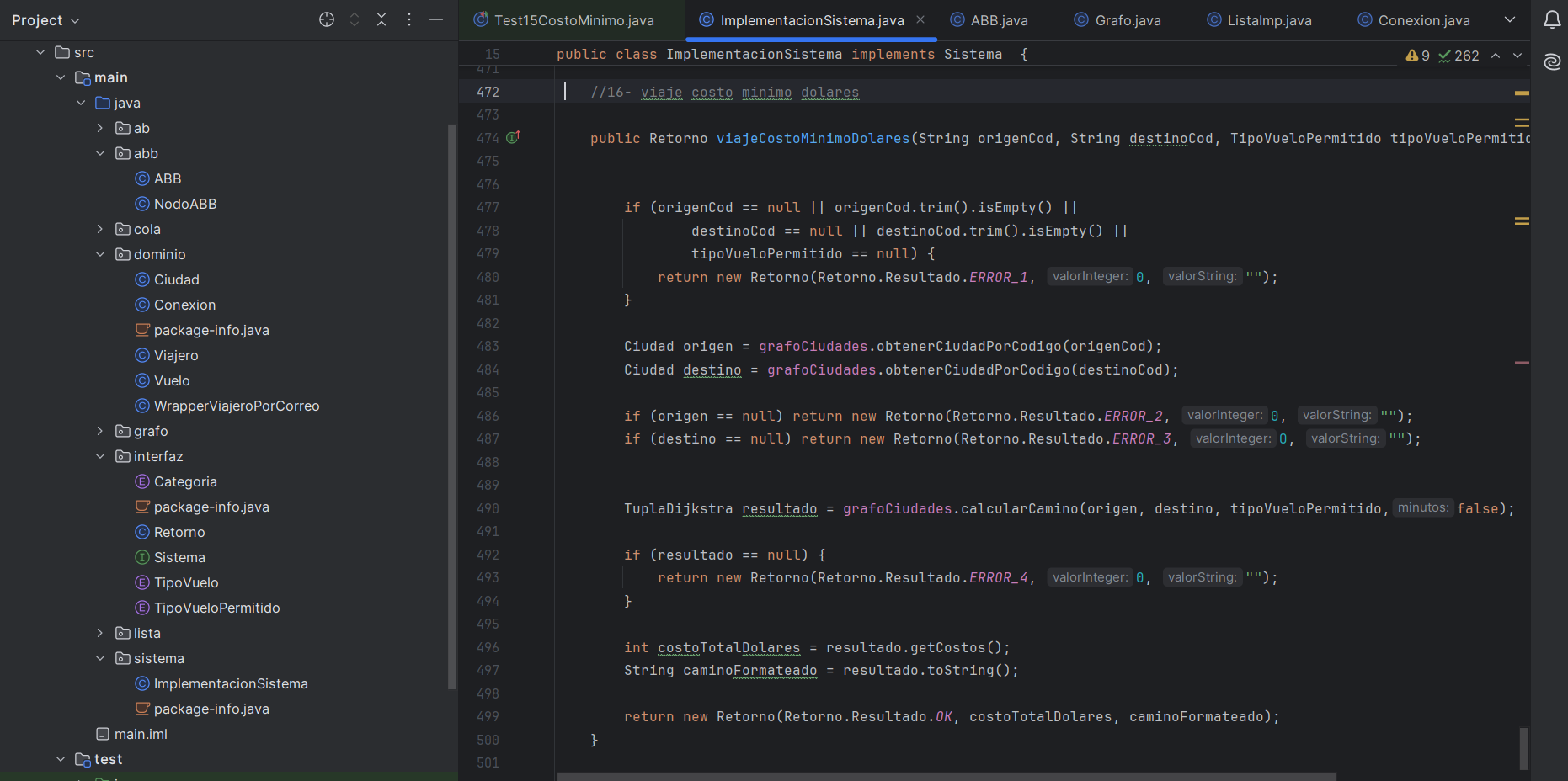
Task: Collapse the java folder
Action: pos(81,103)
